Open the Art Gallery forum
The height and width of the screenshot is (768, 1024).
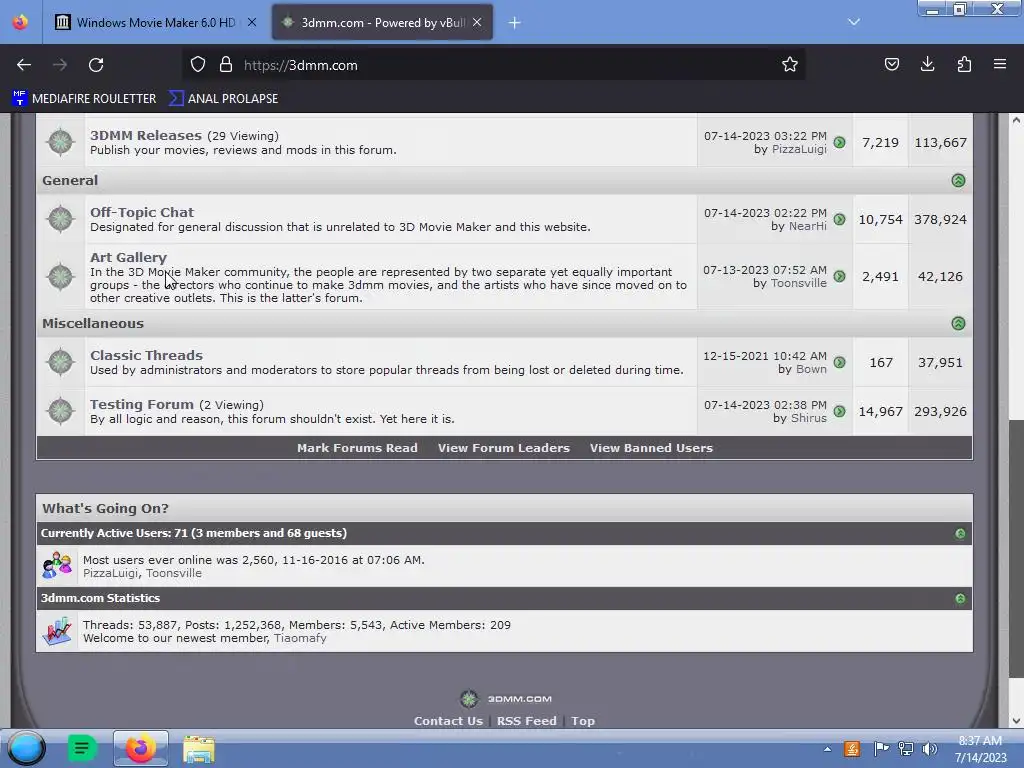129,257
